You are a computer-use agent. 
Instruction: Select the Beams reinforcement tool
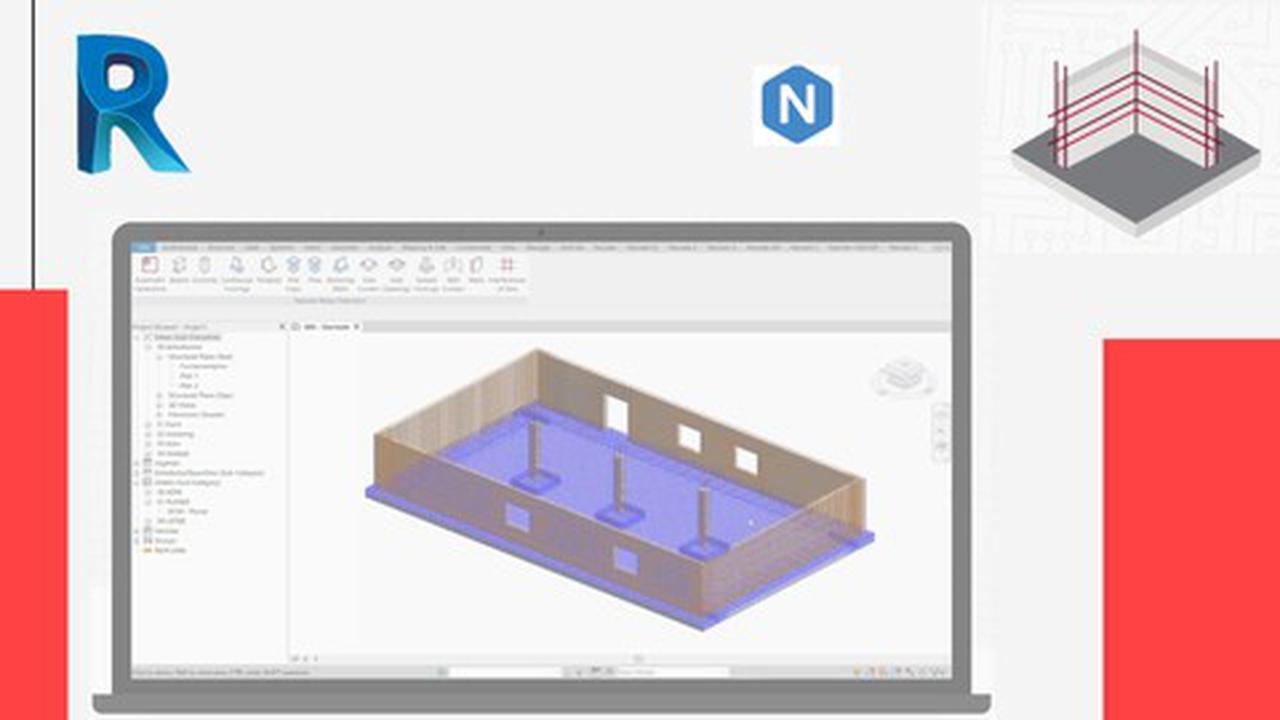pyautogui.click(x=180, y=267)
